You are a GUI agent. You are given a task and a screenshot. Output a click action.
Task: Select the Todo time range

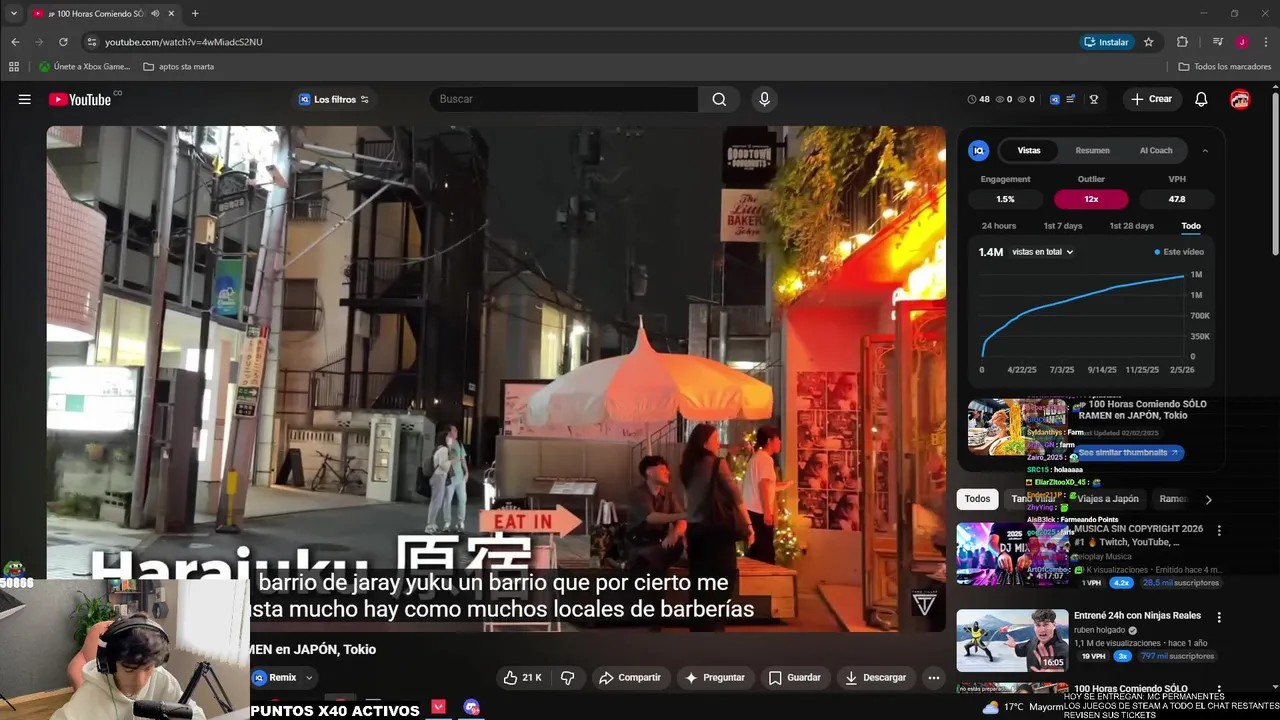(x=1190, y=226)
